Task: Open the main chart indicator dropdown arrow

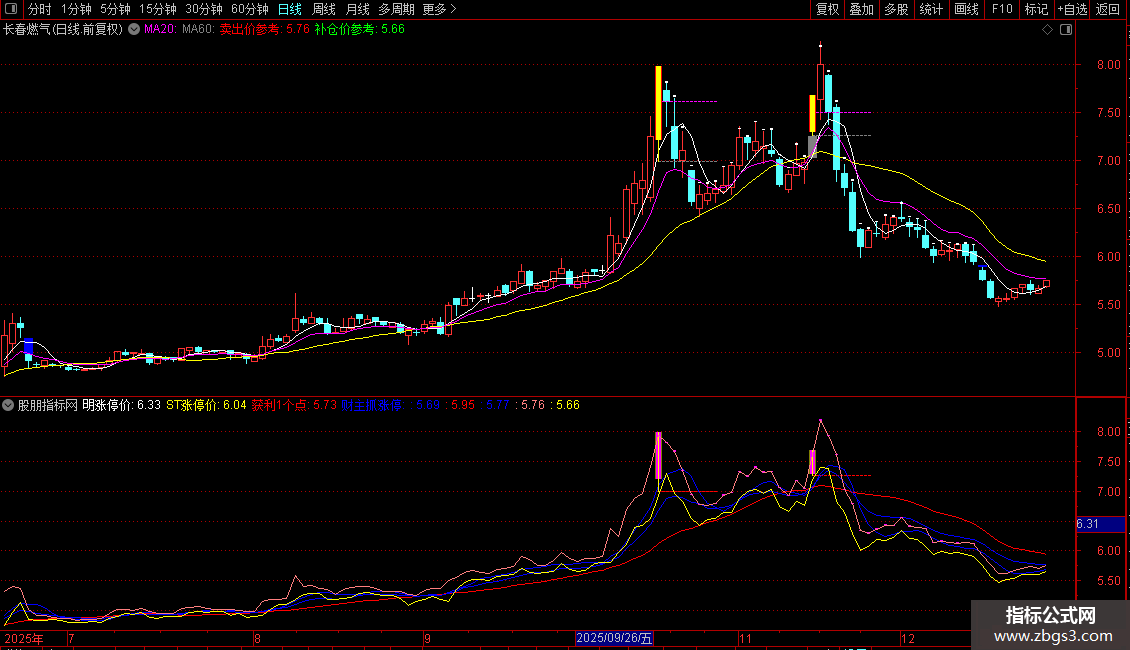Action: [x=134, y=30]
